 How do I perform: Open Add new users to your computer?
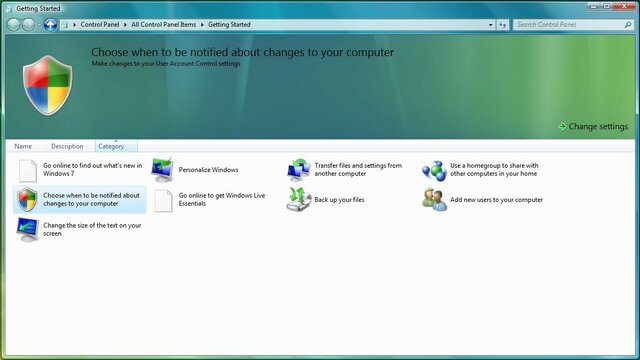(x=496, y=200)
